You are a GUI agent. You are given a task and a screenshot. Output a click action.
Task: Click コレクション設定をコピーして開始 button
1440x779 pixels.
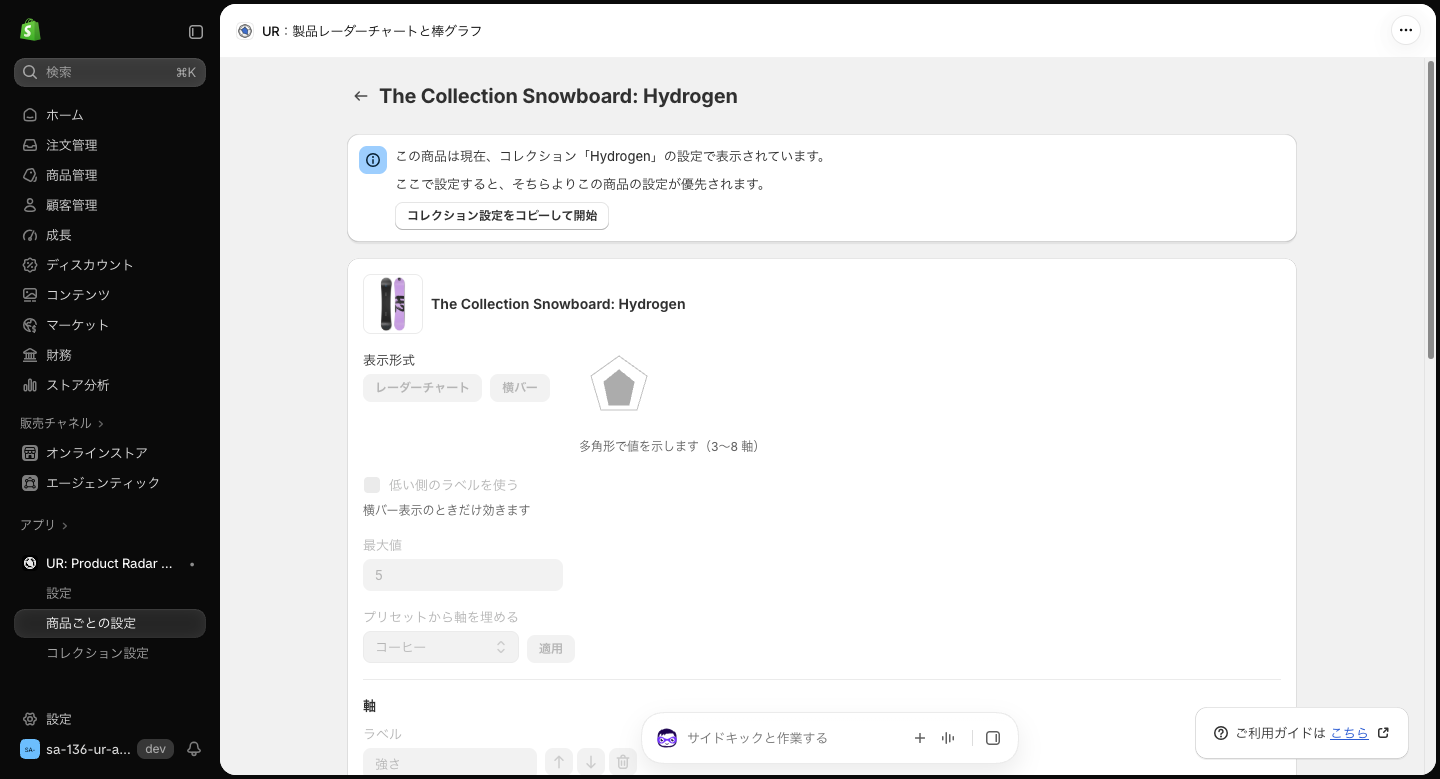[502, 216]
